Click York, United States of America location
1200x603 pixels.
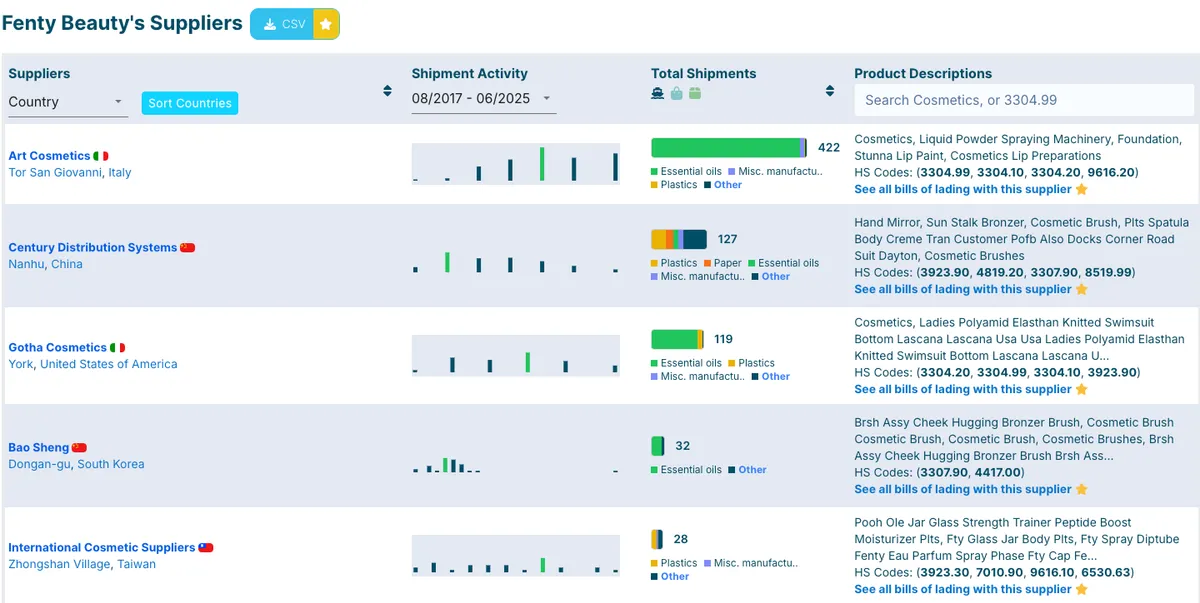(93, 364)
